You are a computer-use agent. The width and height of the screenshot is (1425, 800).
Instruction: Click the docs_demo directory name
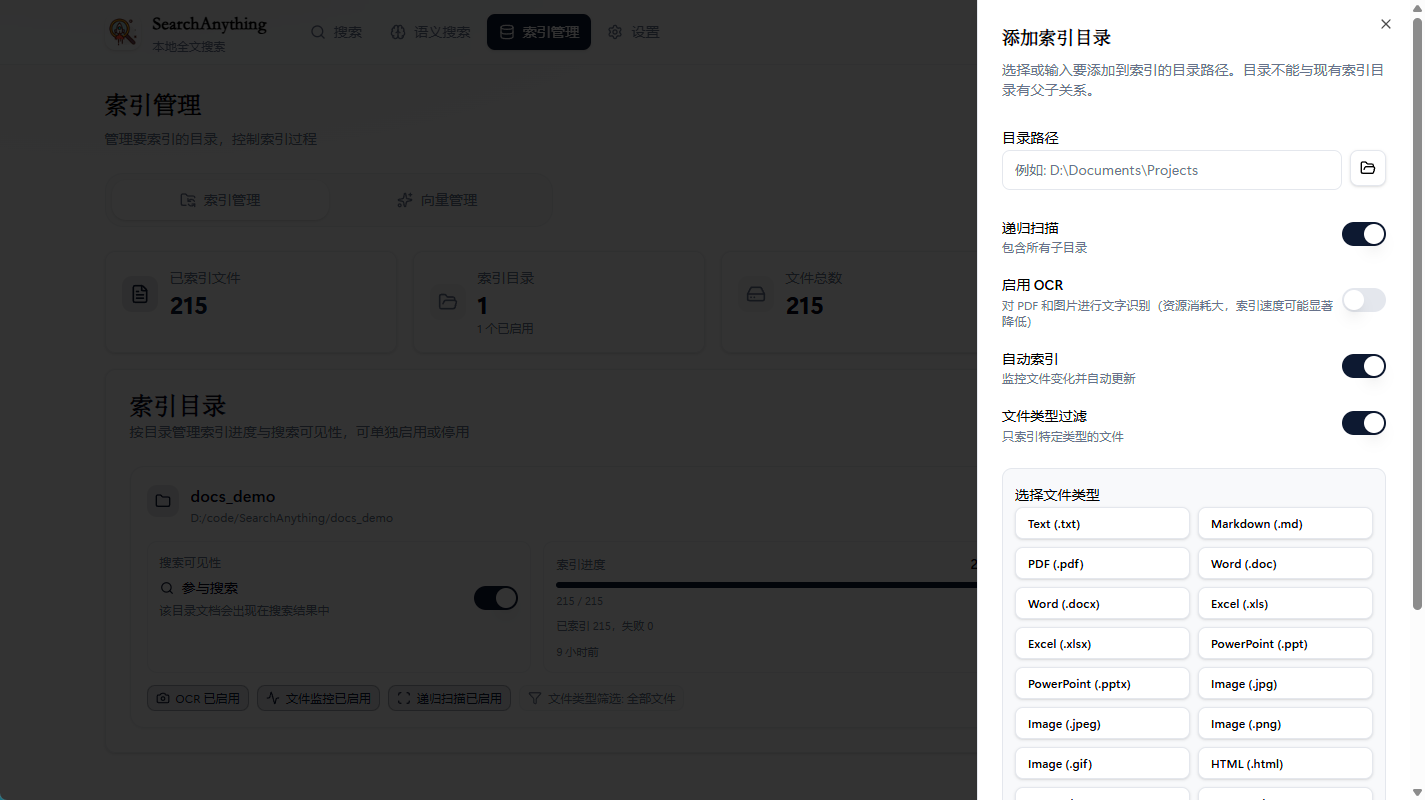[232, 497]
